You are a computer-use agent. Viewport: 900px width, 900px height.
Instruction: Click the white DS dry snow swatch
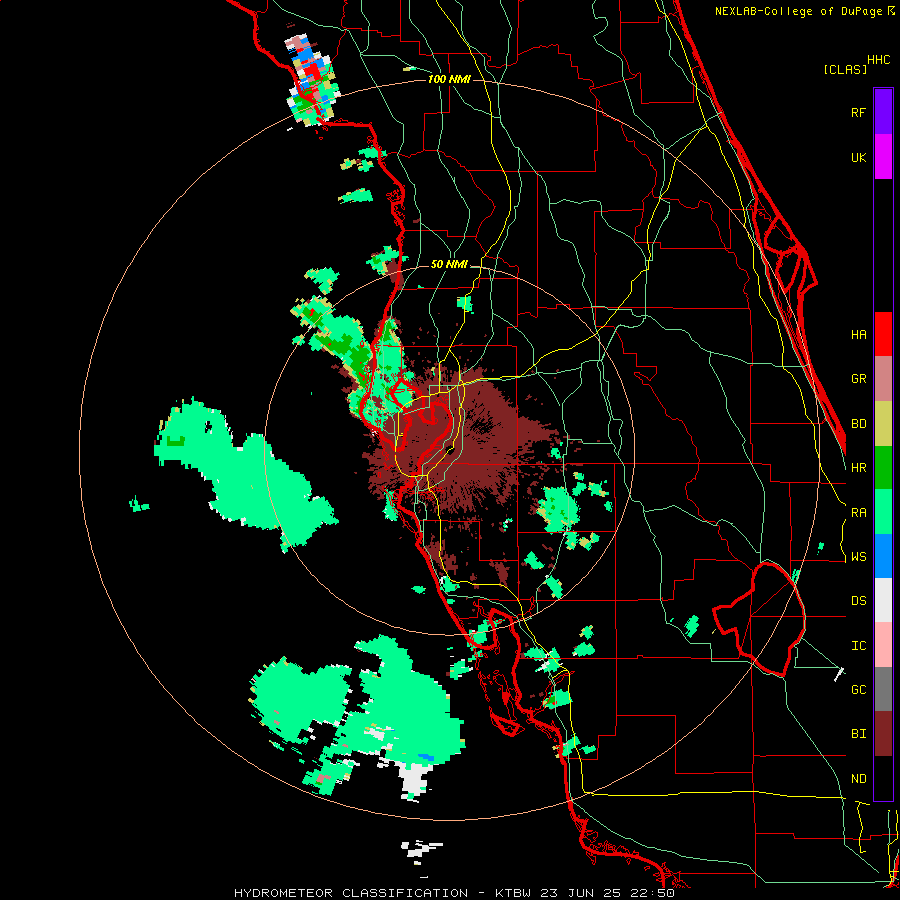(x=883, y=600)
